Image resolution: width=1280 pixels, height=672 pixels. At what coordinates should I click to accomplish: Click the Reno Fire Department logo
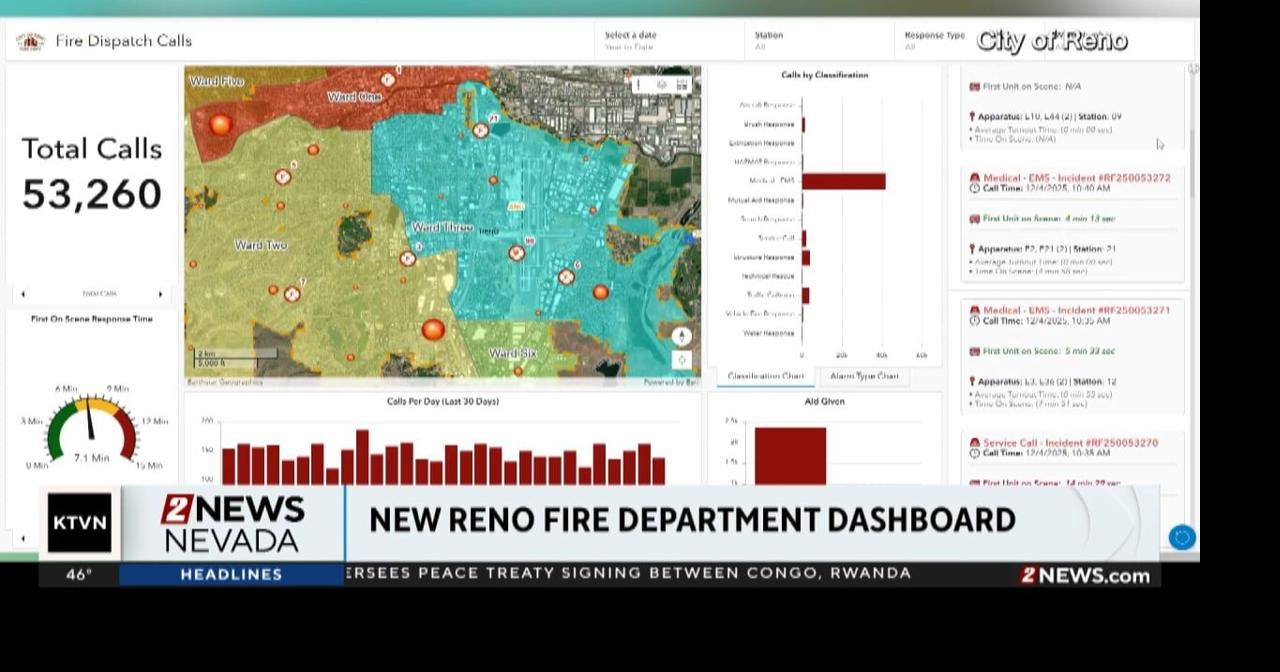[x=31, y=41]
